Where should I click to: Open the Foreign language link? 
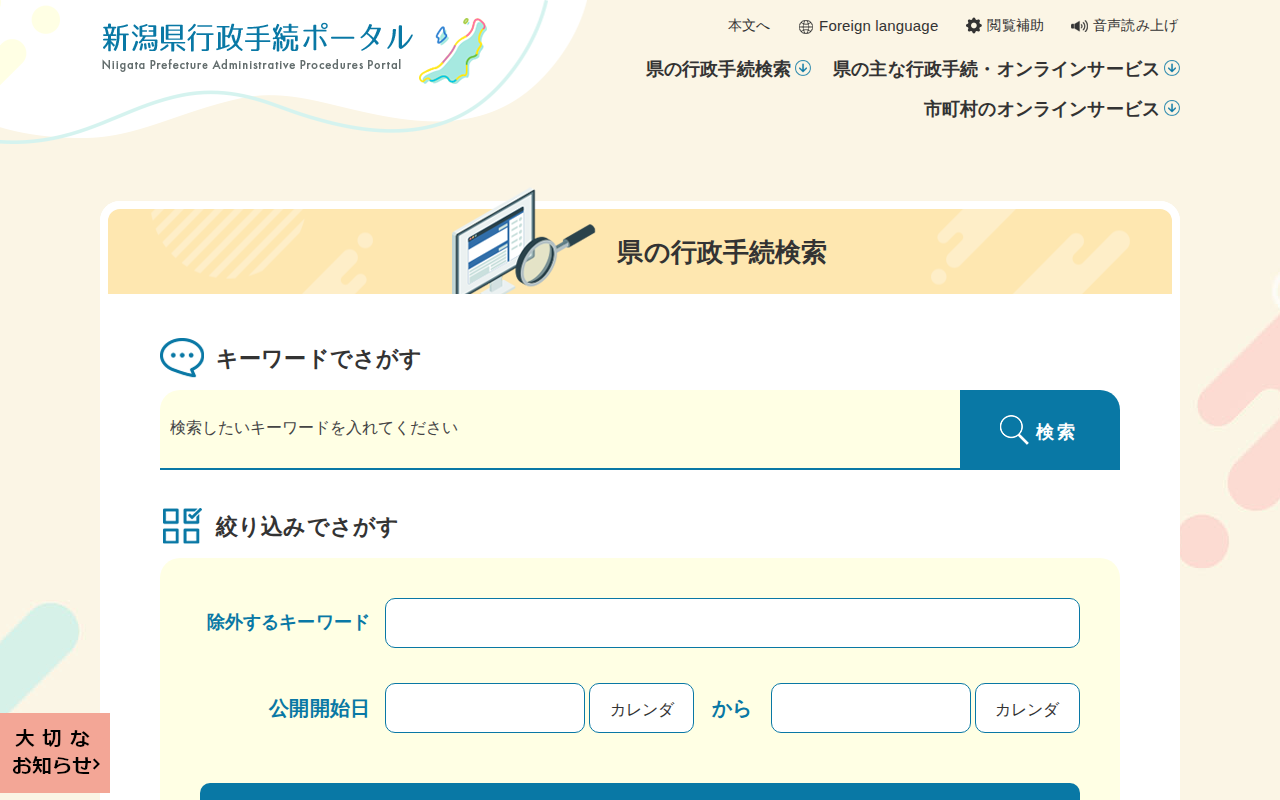[x=868, y=26]
